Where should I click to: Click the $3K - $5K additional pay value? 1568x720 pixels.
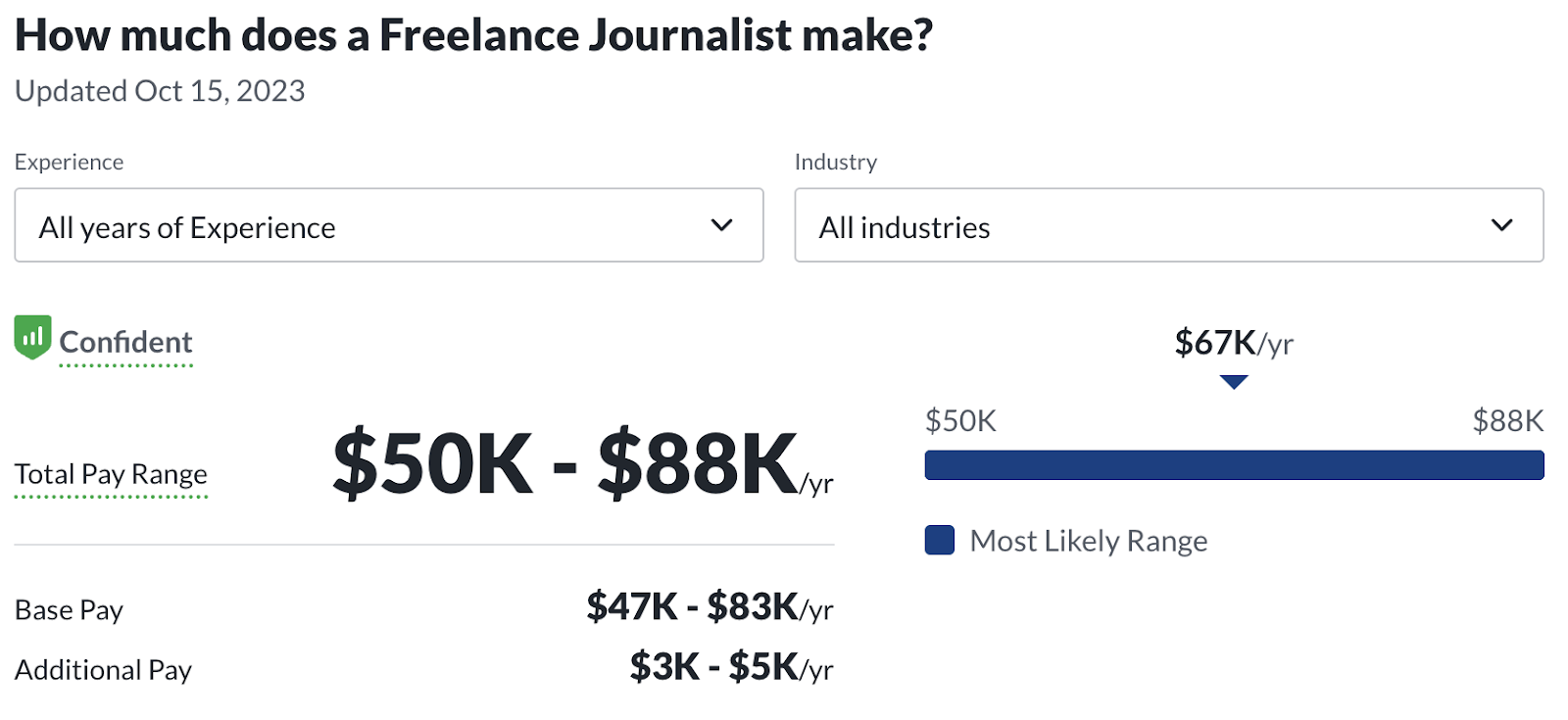click(x=731, y=667)
